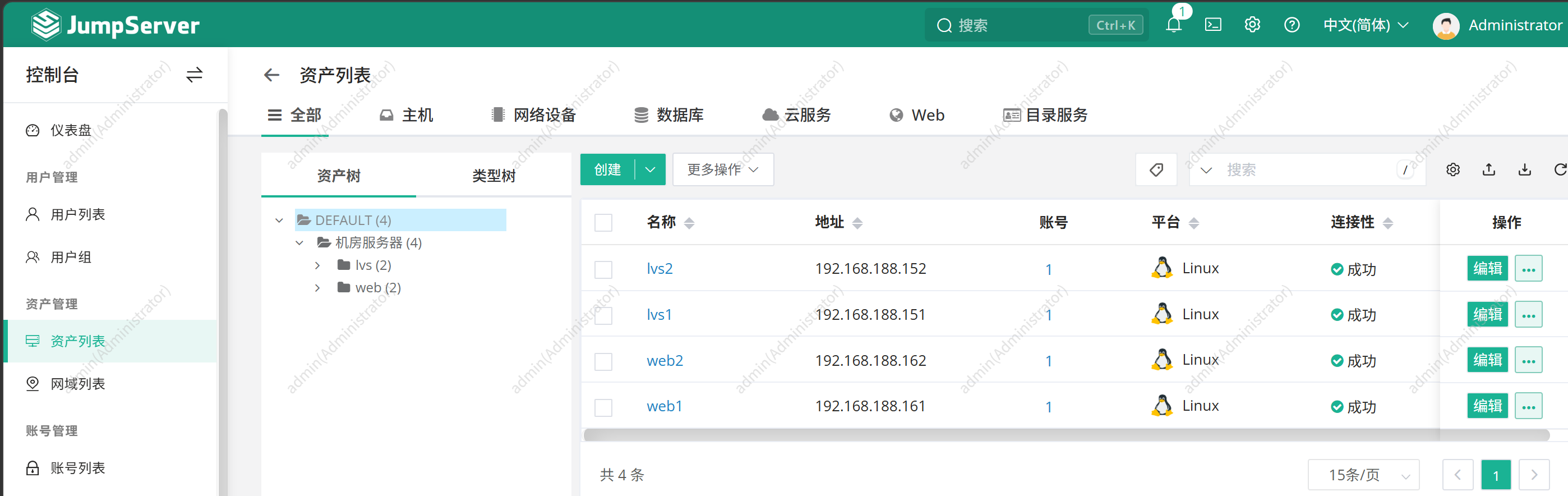Viewport: 1568px width, 496px height.
Task: Click the dashboard gauge icon
Action: point(33,130)
